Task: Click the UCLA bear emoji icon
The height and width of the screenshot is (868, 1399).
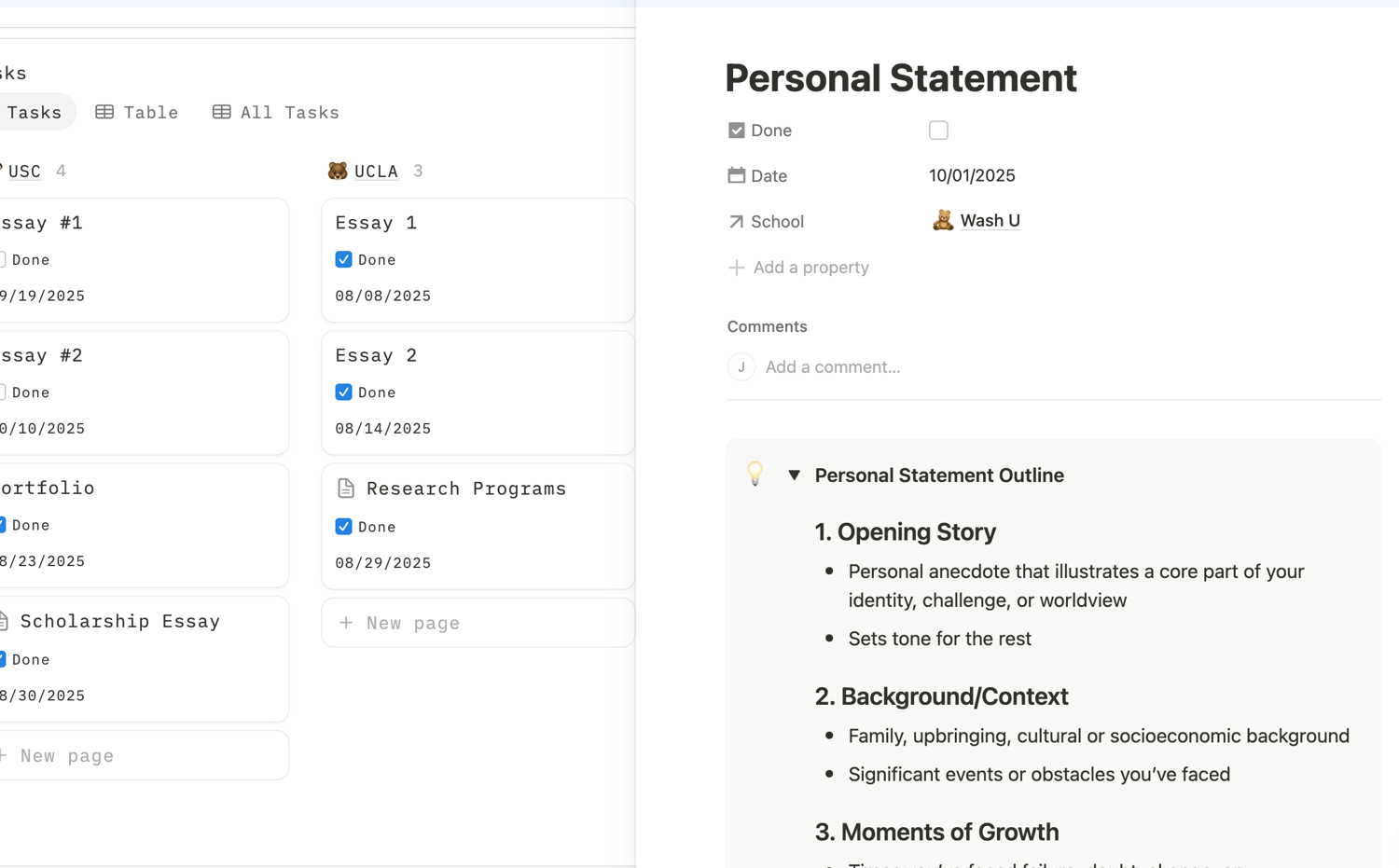Action: coord(338,171)
